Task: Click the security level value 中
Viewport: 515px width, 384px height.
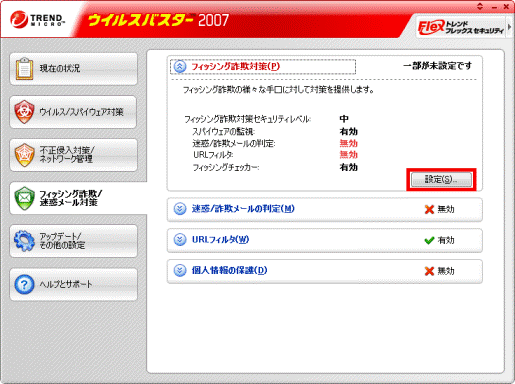Action: (344, 119)
